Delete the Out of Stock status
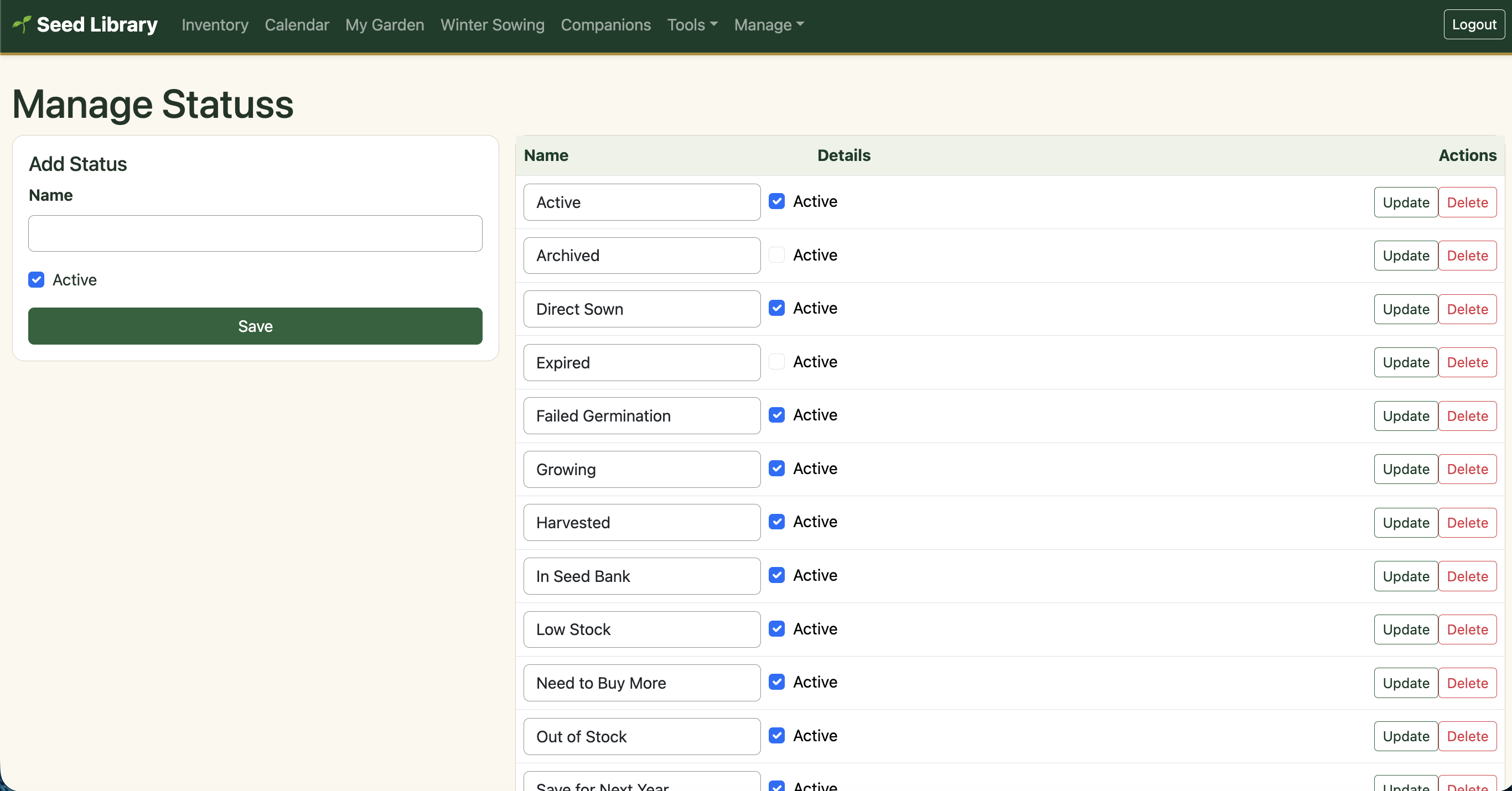Image resolution: width=1512 pixels, height=791 pixels. tap(1467, 736)
